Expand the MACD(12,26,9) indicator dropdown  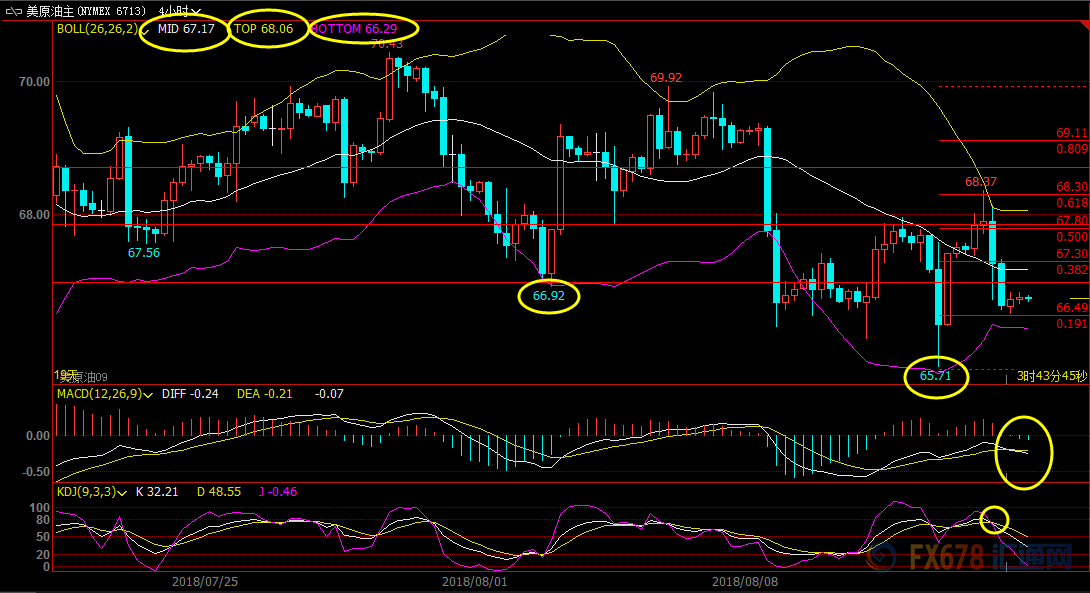click(148, 394)
